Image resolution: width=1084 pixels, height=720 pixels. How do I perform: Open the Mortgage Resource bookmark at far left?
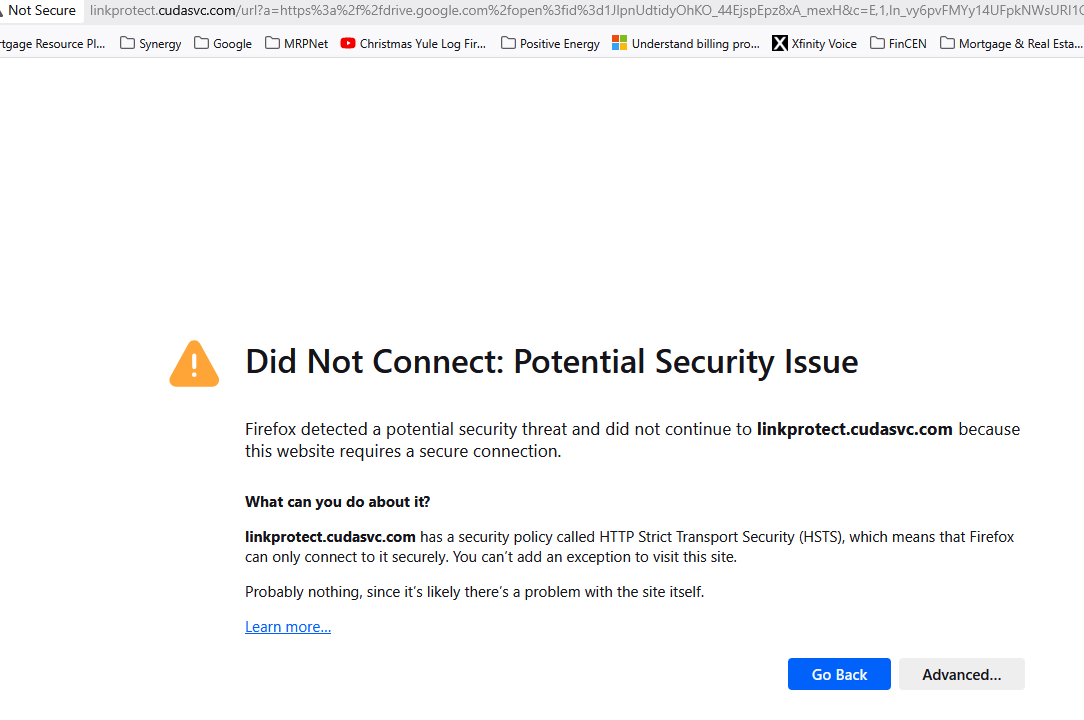52,43
